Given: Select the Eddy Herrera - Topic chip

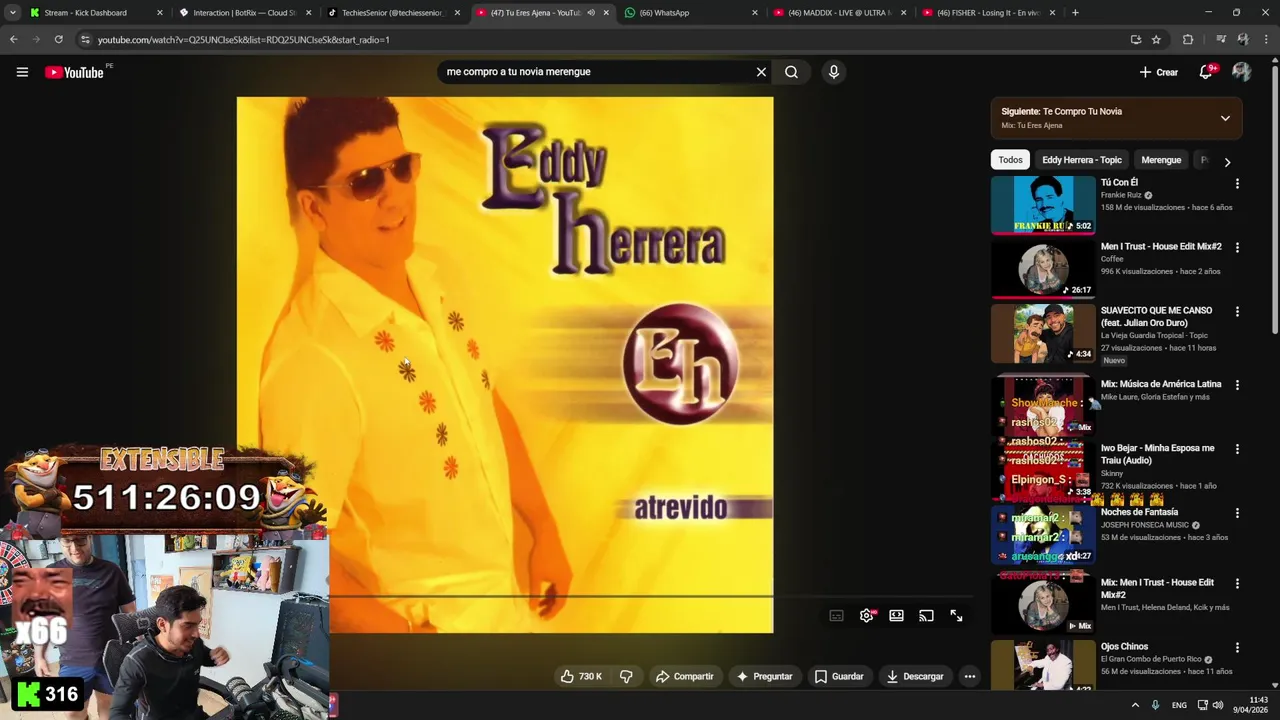Looking at the screenshot, I should [1082, 160].
